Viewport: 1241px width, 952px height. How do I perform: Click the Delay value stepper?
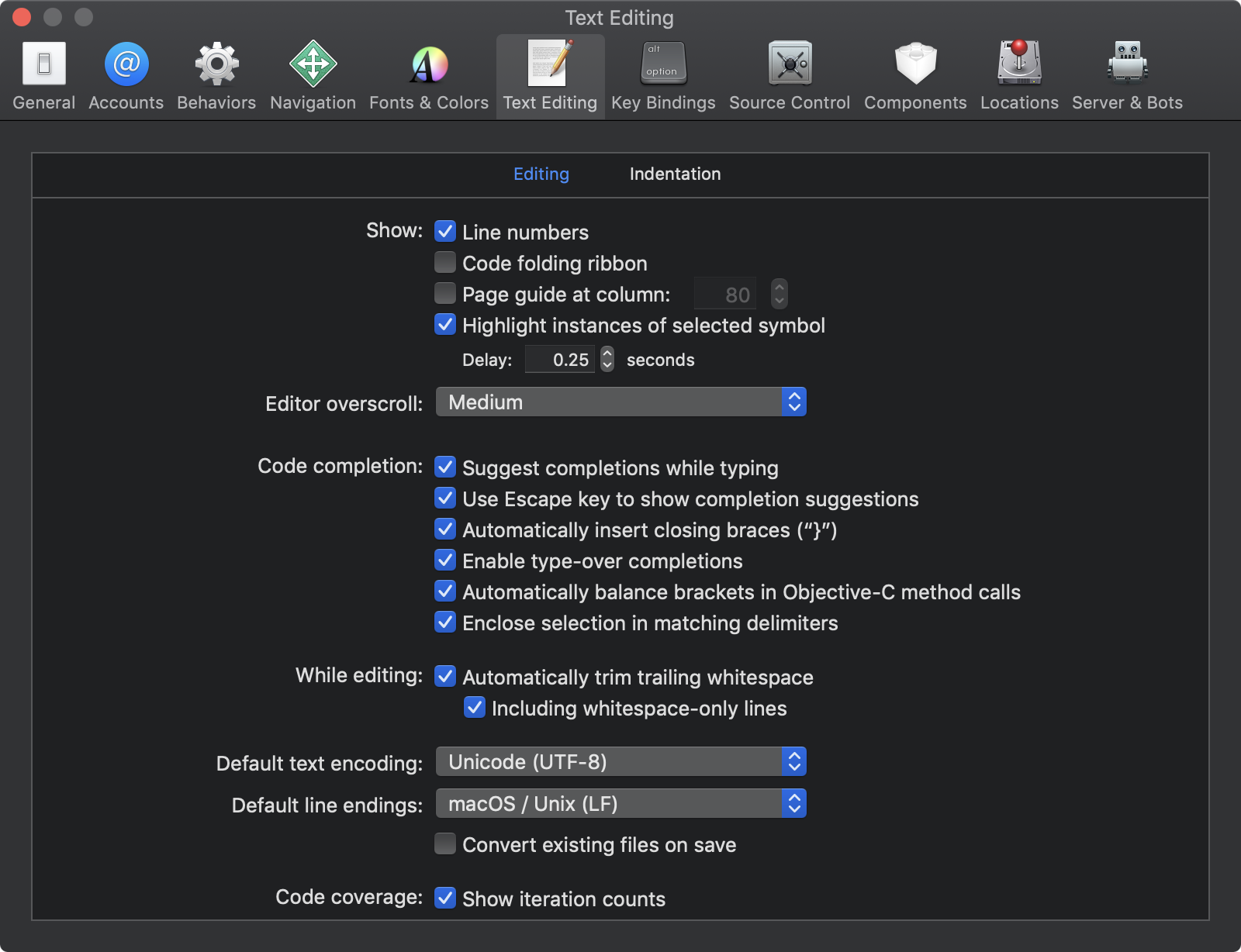tap(607, 360)
